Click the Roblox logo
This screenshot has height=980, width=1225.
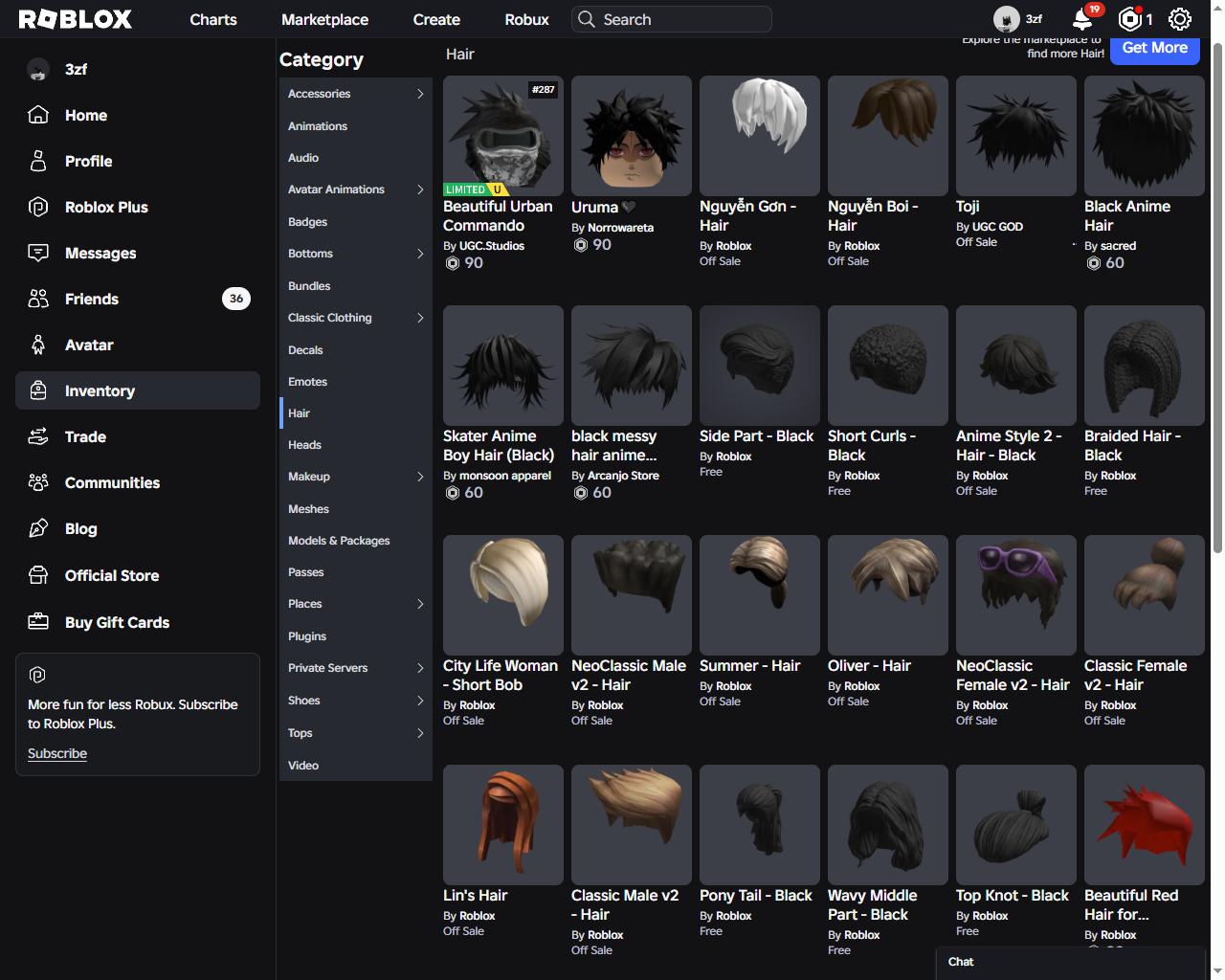click(x=76, y=19)
